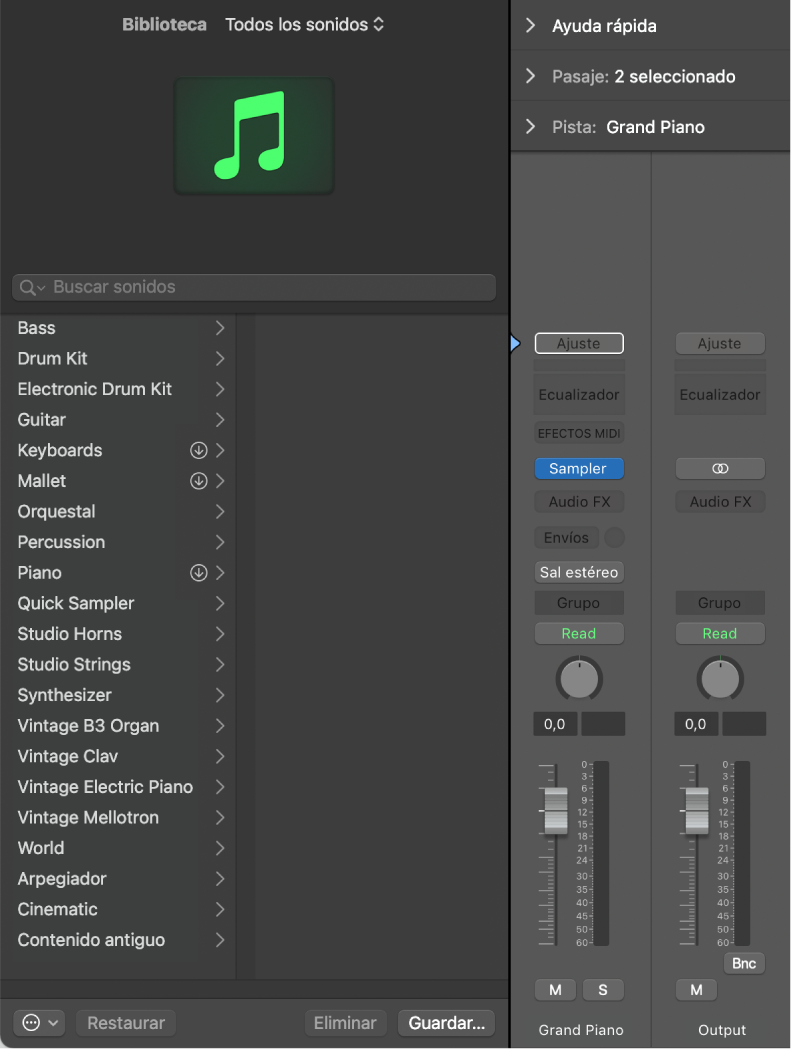Viewport: 795px width, 1051px height.
Task: Click the stereo link icon on Output strip
Action: [720, 468]
